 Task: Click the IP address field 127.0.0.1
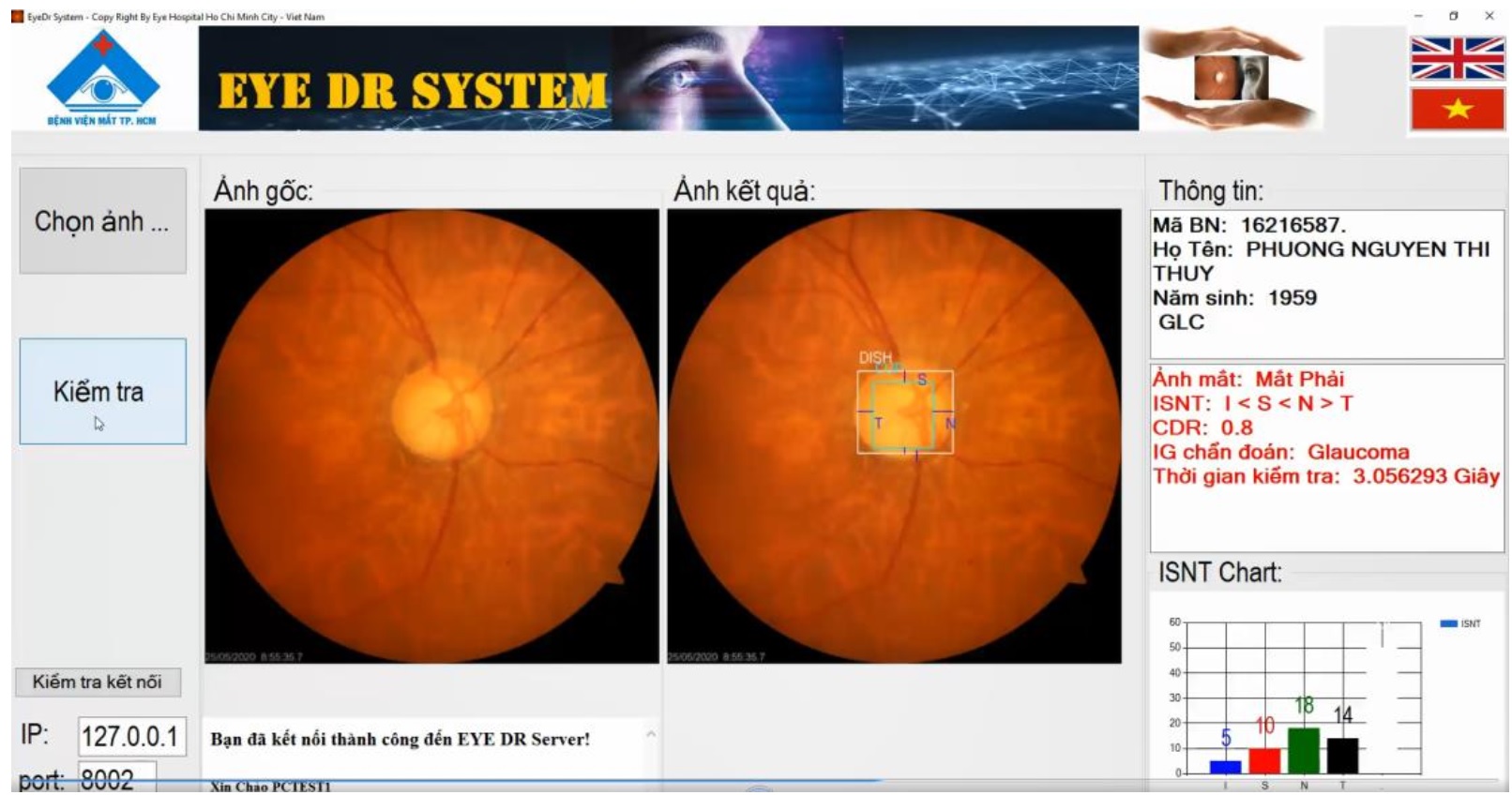click(x=131, y=736)
